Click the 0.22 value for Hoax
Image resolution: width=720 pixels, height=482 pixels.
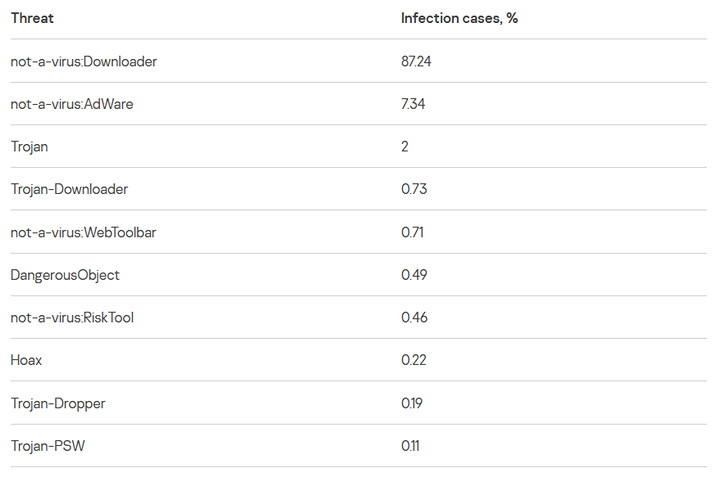point(414,360)
